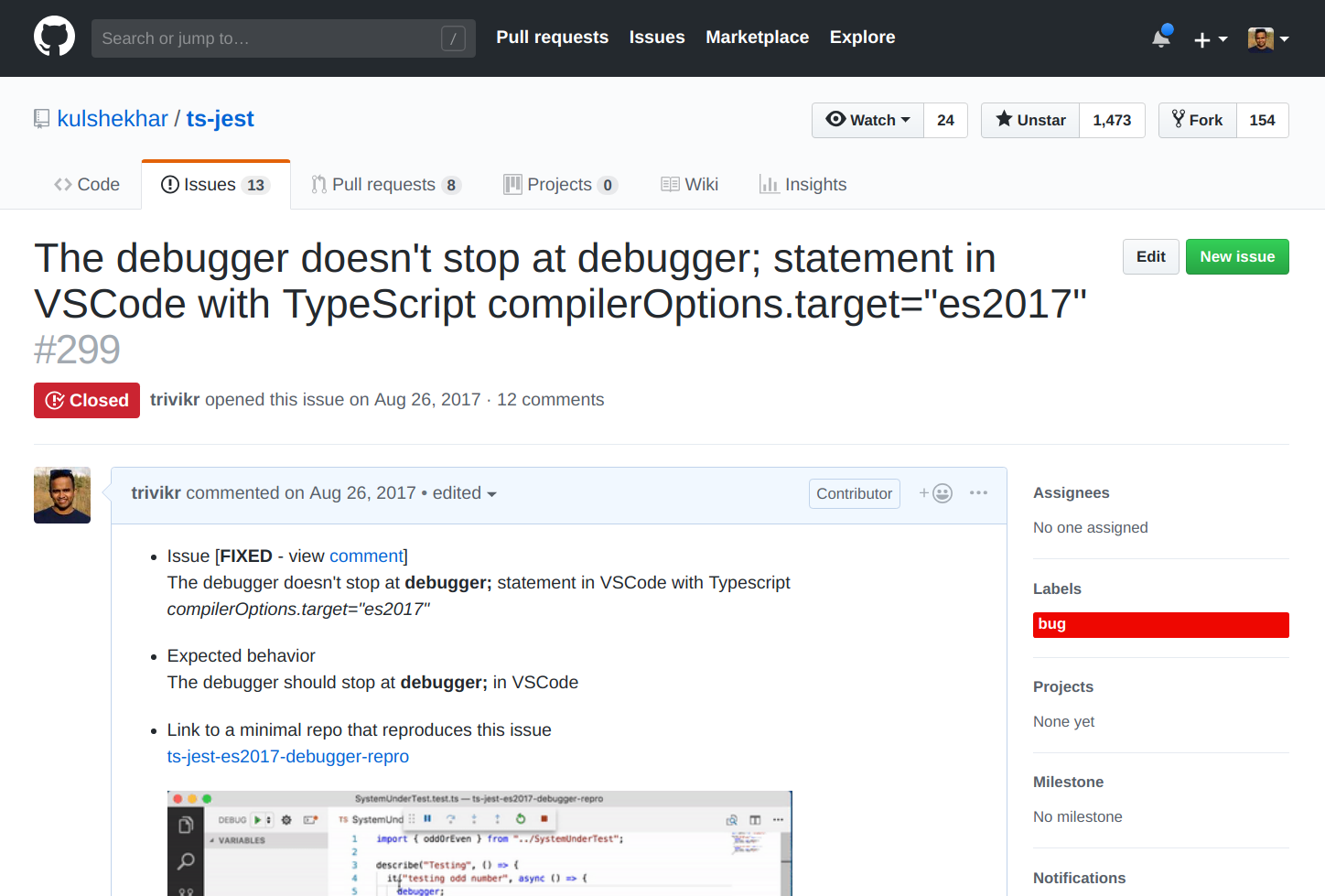1325x896 pixels.
Task: Edit the issue title
Action: click(1150, 257)
